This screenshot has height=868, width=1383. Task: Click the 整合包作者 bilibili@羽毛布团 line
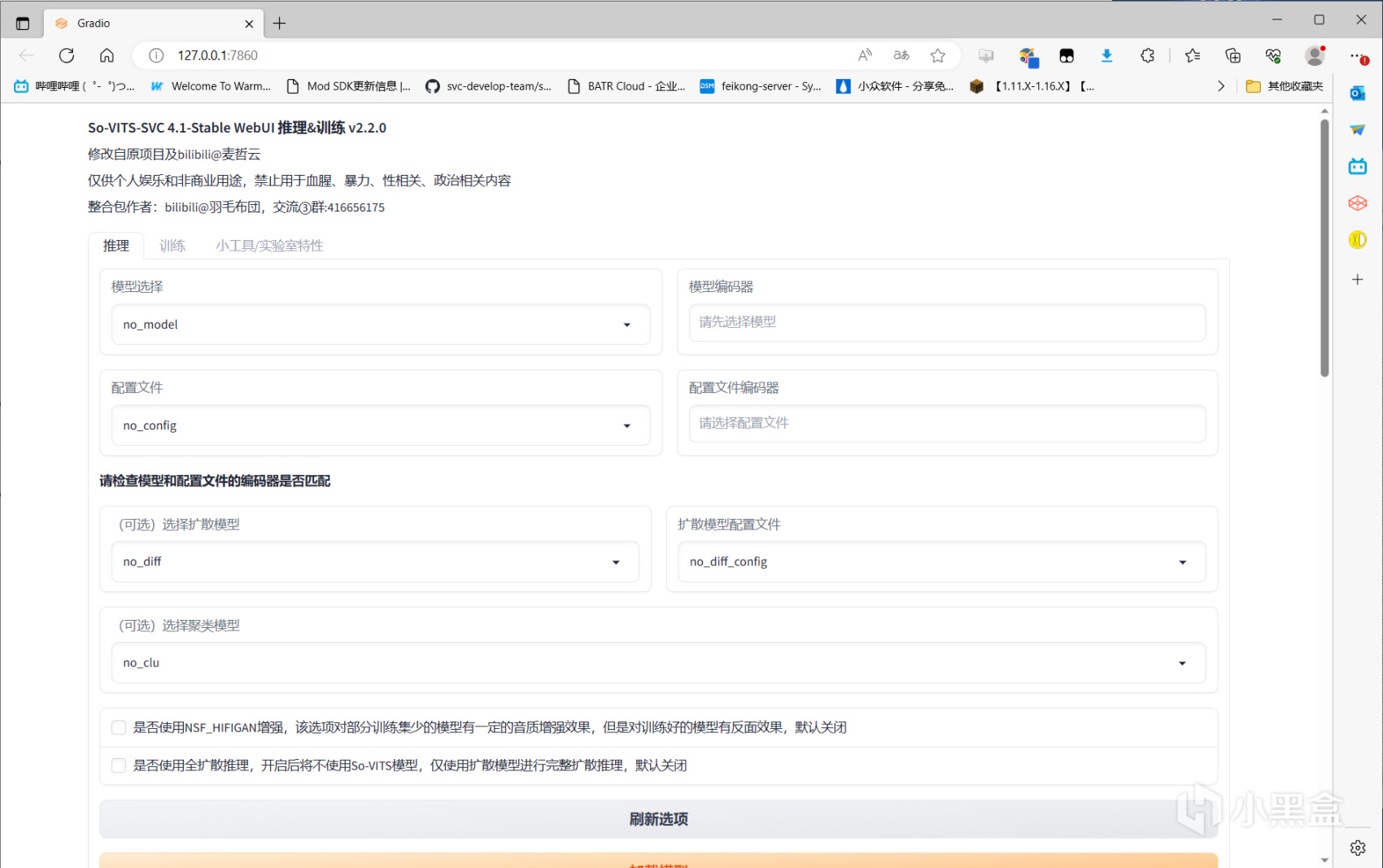click(236, 207)
